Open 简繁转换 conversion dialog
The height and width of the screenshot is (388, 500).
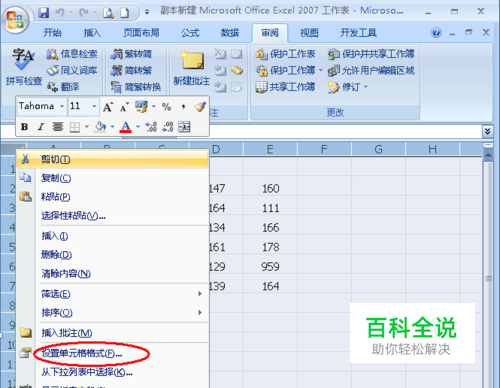[136, 87]
